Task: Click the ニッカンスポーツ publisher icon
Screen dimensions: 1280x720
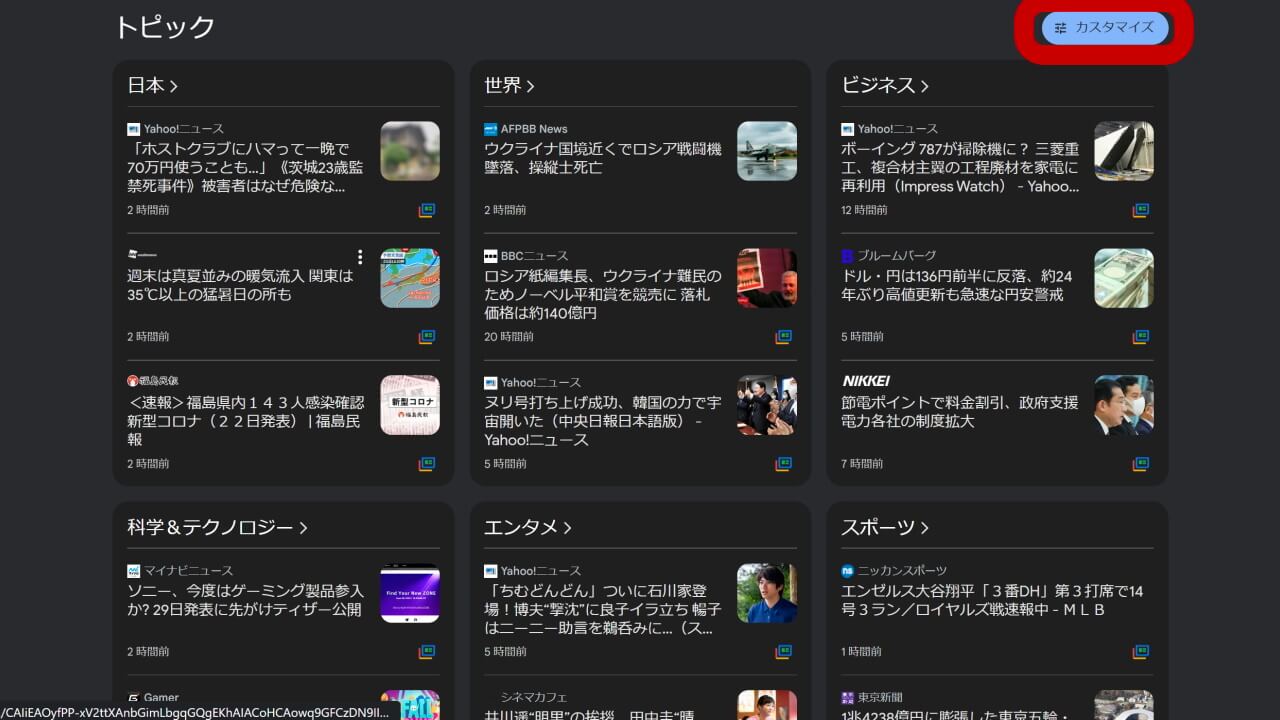Action: (846, 570)
